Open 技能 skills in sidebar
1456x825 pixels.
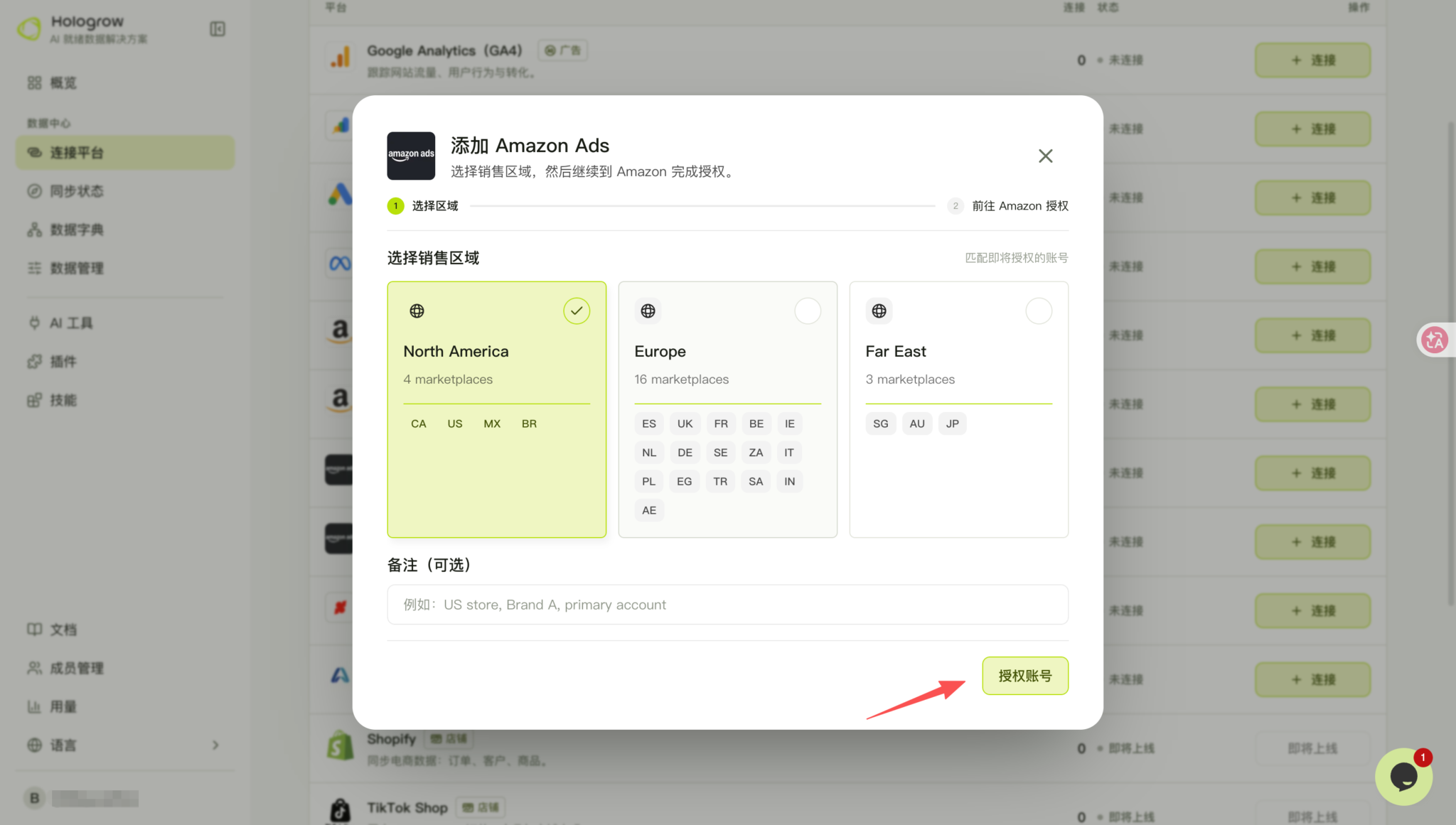(124, 400)
